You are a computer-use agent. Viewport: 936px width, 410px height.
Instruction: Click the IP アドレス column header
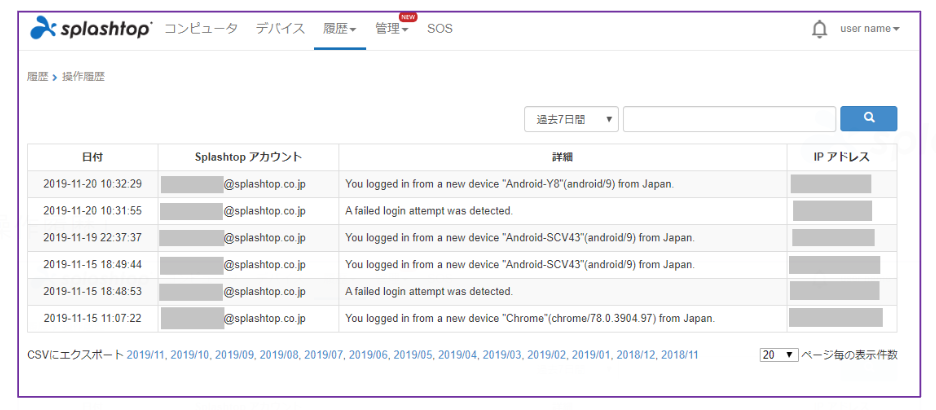842,158
